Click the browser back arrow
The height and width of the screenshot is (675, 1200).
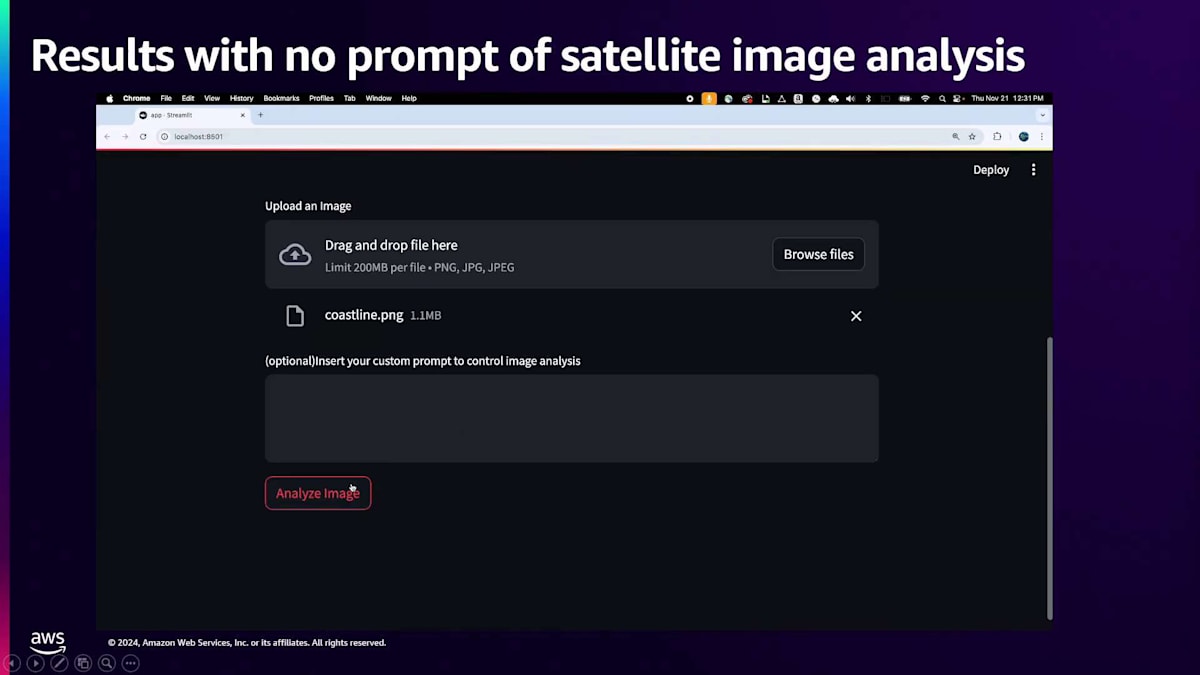click(107, 137)
